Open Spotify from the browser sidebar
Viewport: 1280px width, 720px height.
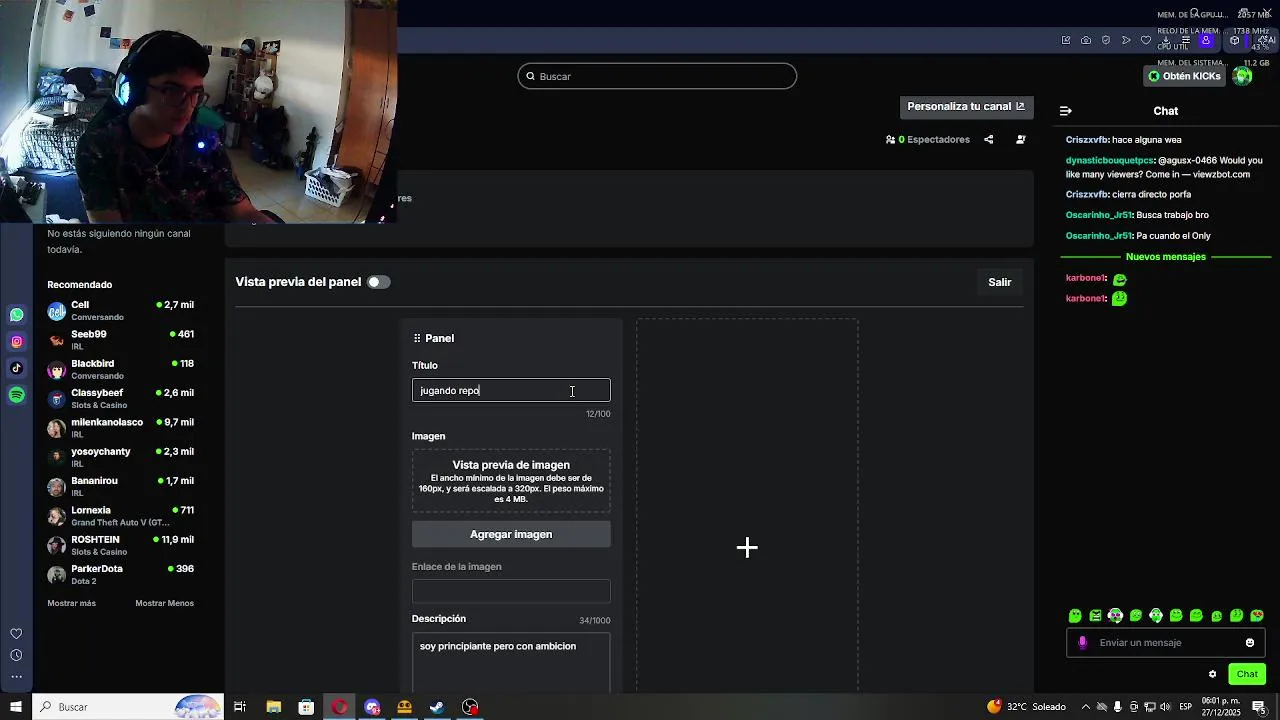(17, 395)
